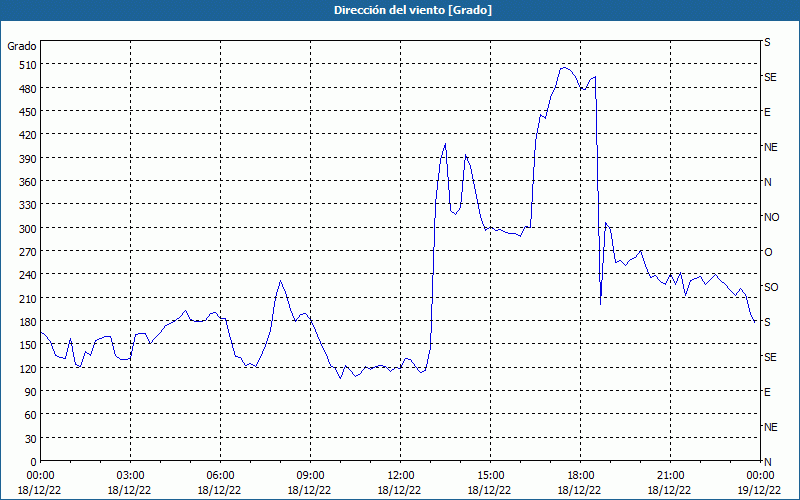Select the "N" compass label beside the 360 gridline
Screen dimensions: 800x500
(x=767, y=182)
